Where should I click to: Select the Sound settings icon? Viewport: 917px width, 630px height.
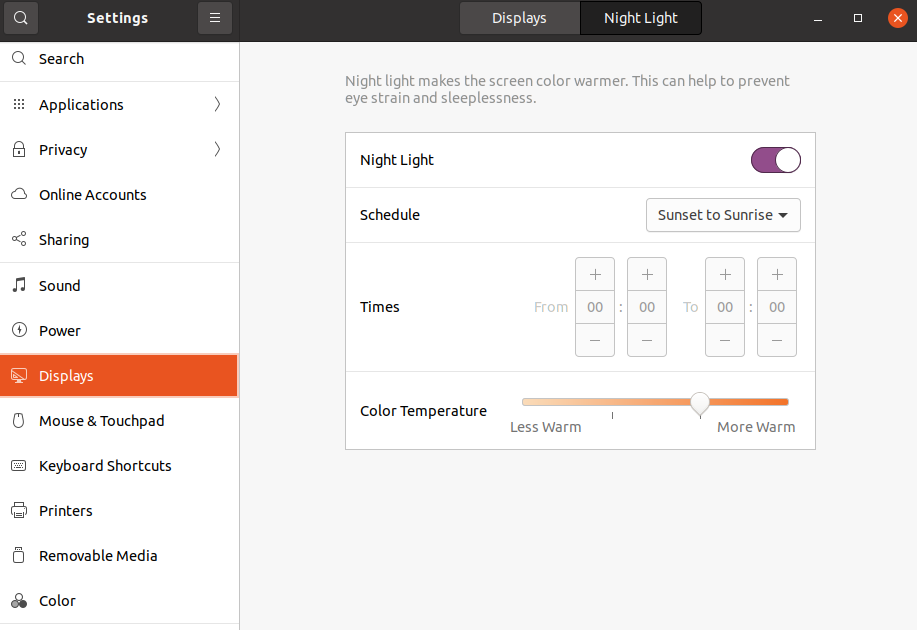(18, 285)
